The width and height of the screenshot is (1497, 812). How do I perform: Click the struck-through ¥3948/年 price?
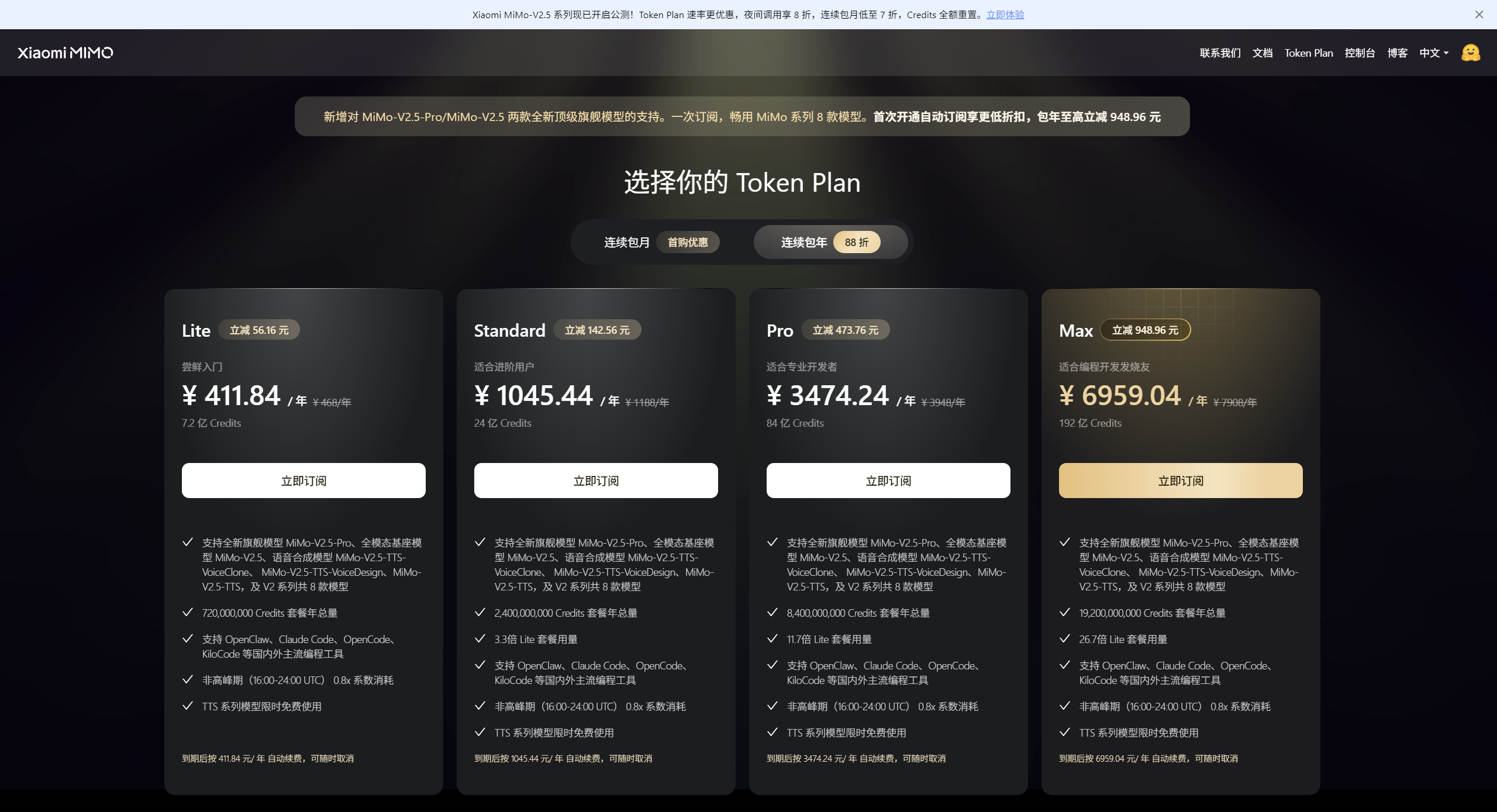pyautogui.click(x=943, y=402)
